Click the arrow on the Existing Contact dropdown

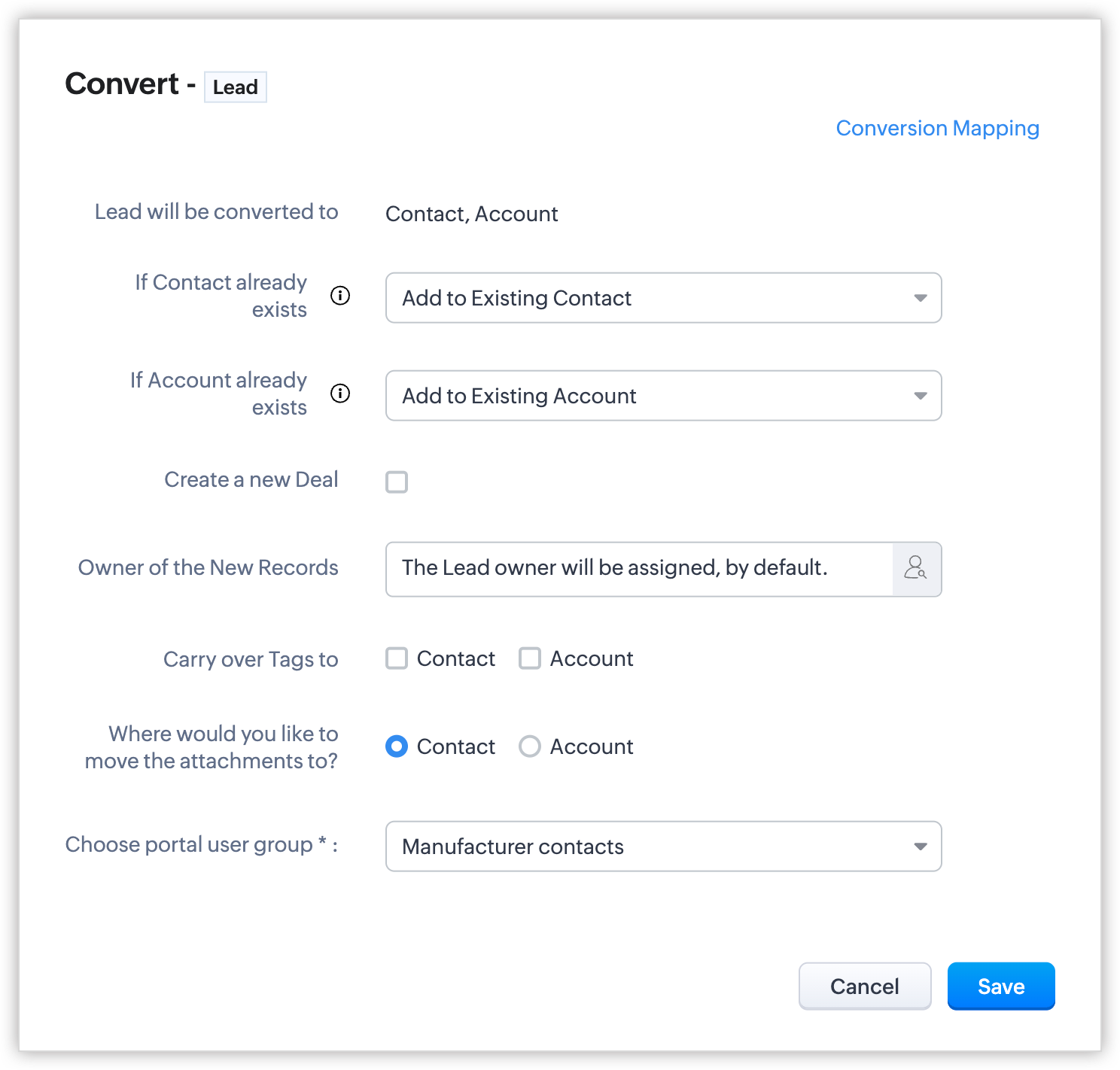920,298
